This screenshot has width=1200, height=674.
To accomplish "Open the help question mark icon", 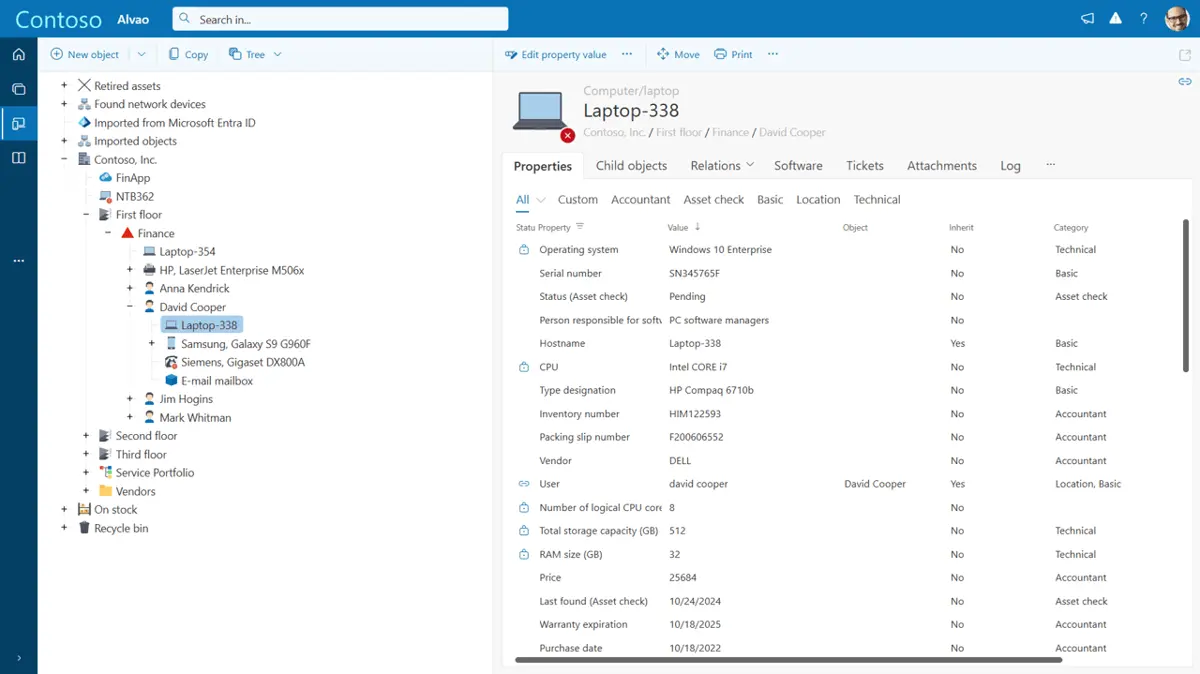I will coord(1144,19).
